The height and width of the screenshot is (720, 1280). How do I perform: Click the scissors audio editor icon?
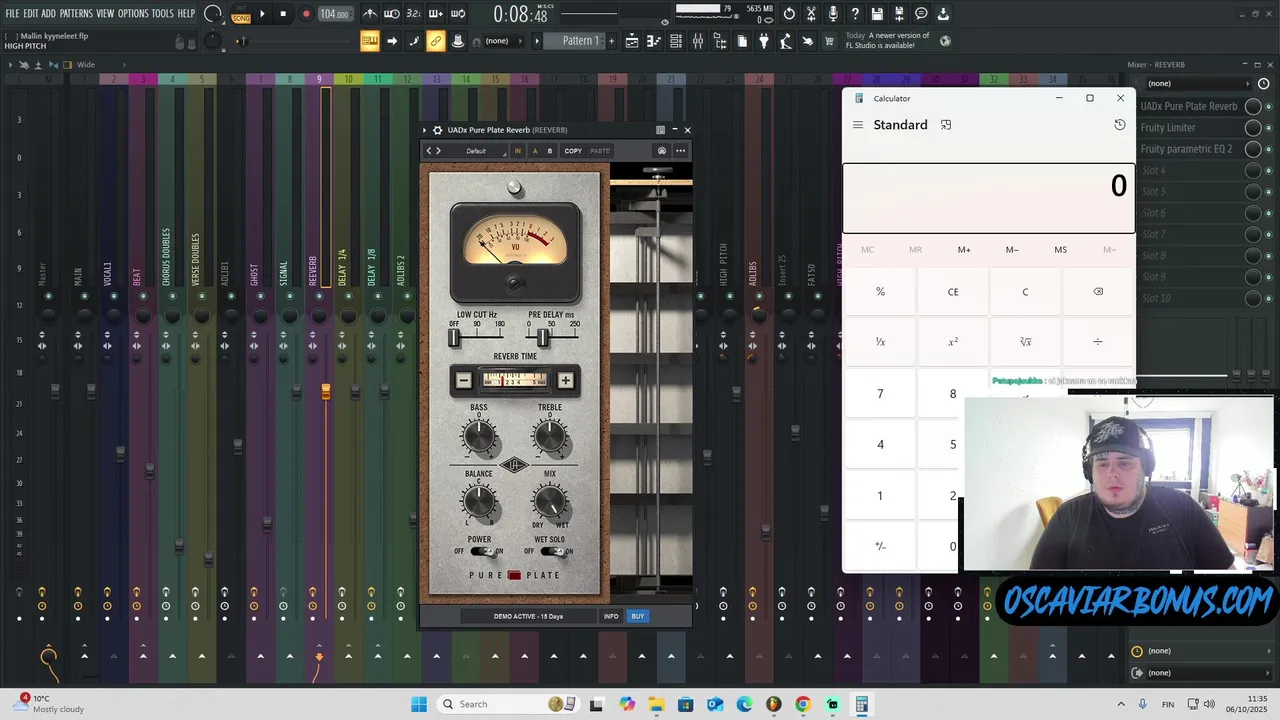[x=811, y=14]
